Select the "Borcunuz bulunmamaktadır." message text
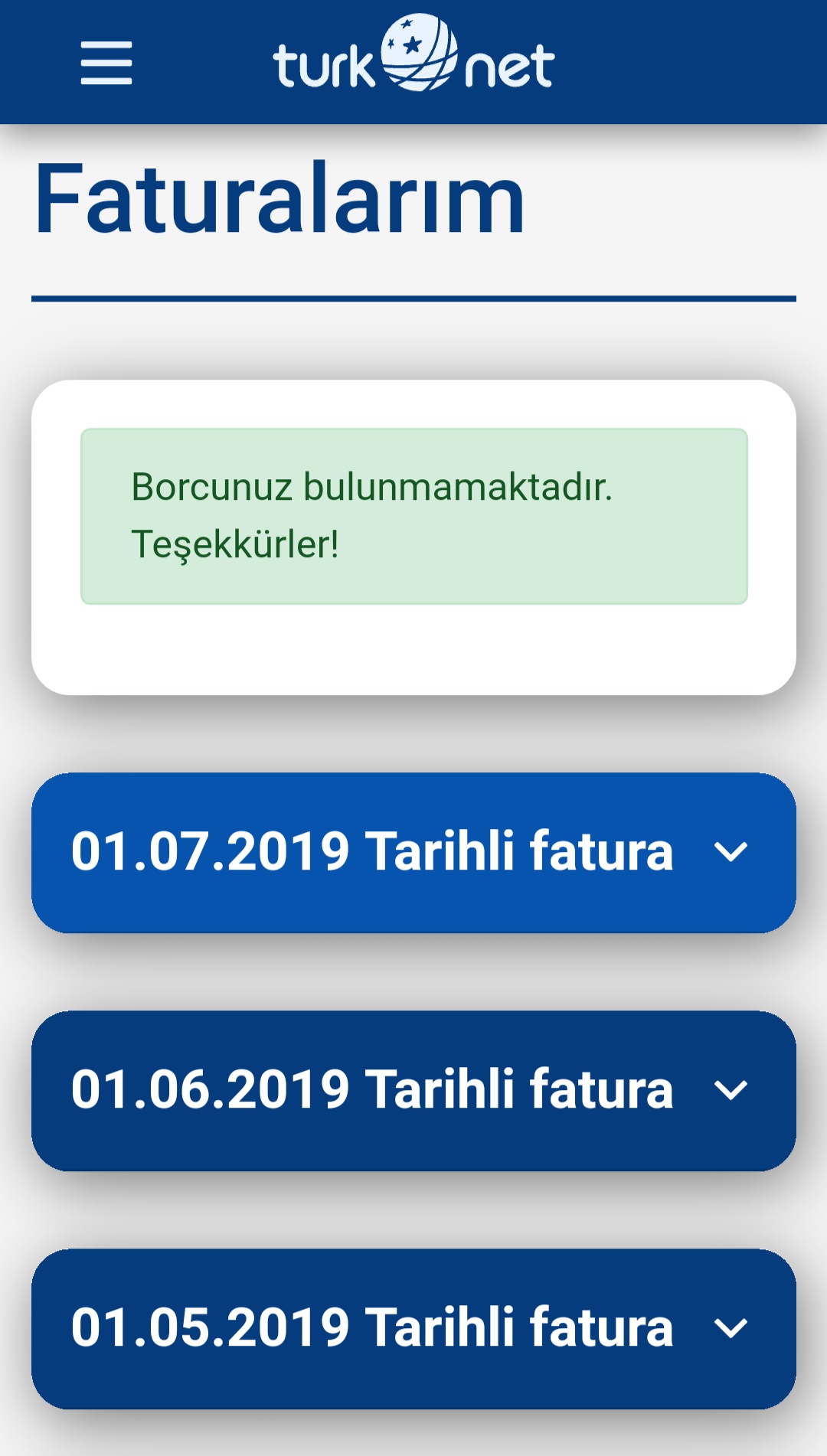Image resolution: width=827 pixels, height=1456 pixels. pos(372,486)
